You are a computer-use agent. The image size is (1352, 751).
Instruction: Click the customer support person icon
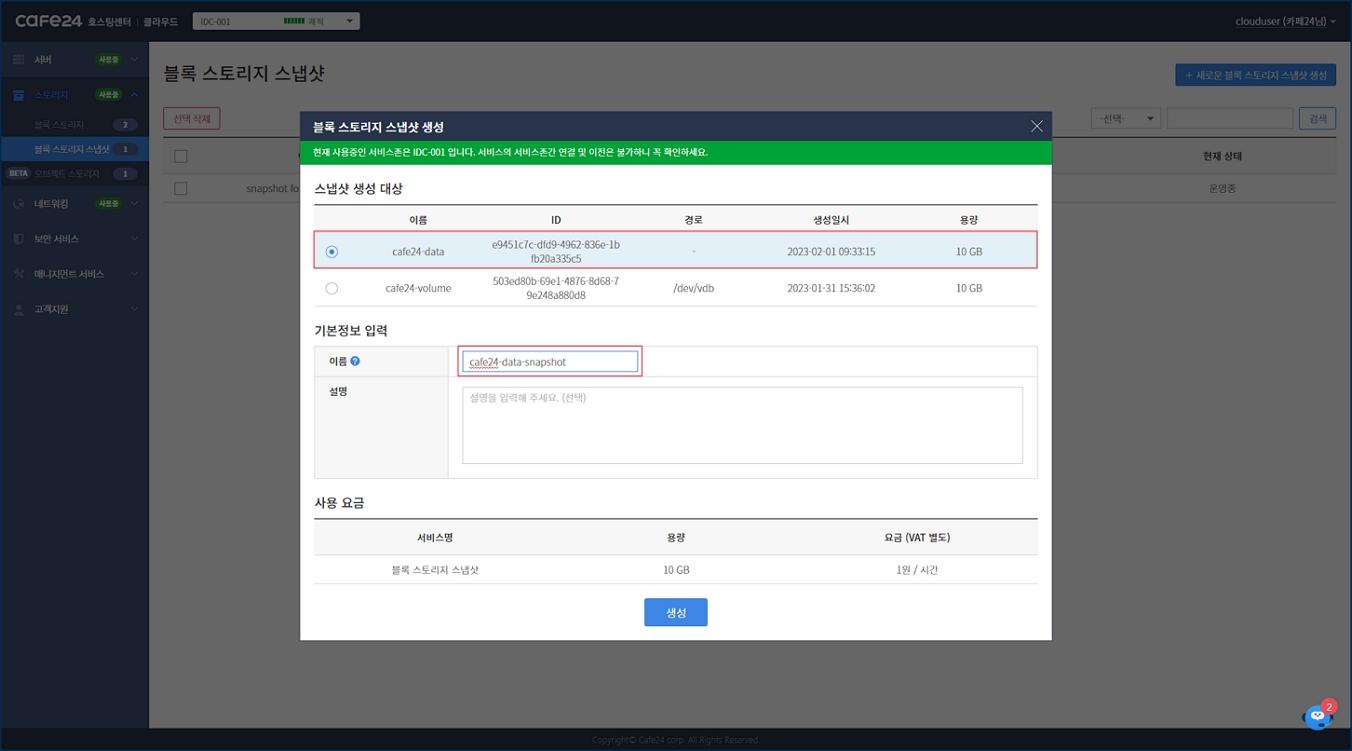19,310
